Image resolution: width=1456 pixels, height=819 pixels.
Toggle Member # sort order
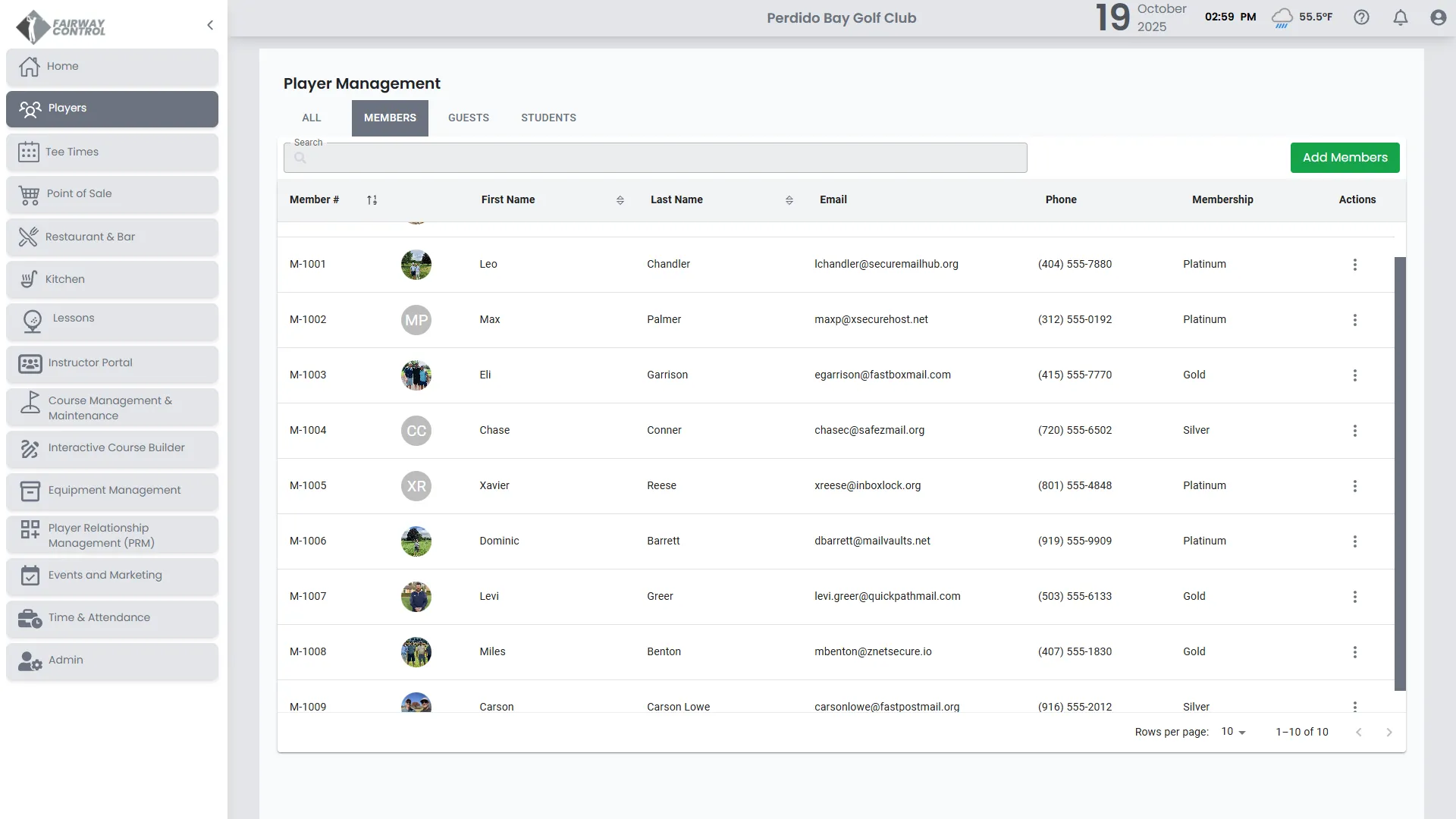coord(372,200)
